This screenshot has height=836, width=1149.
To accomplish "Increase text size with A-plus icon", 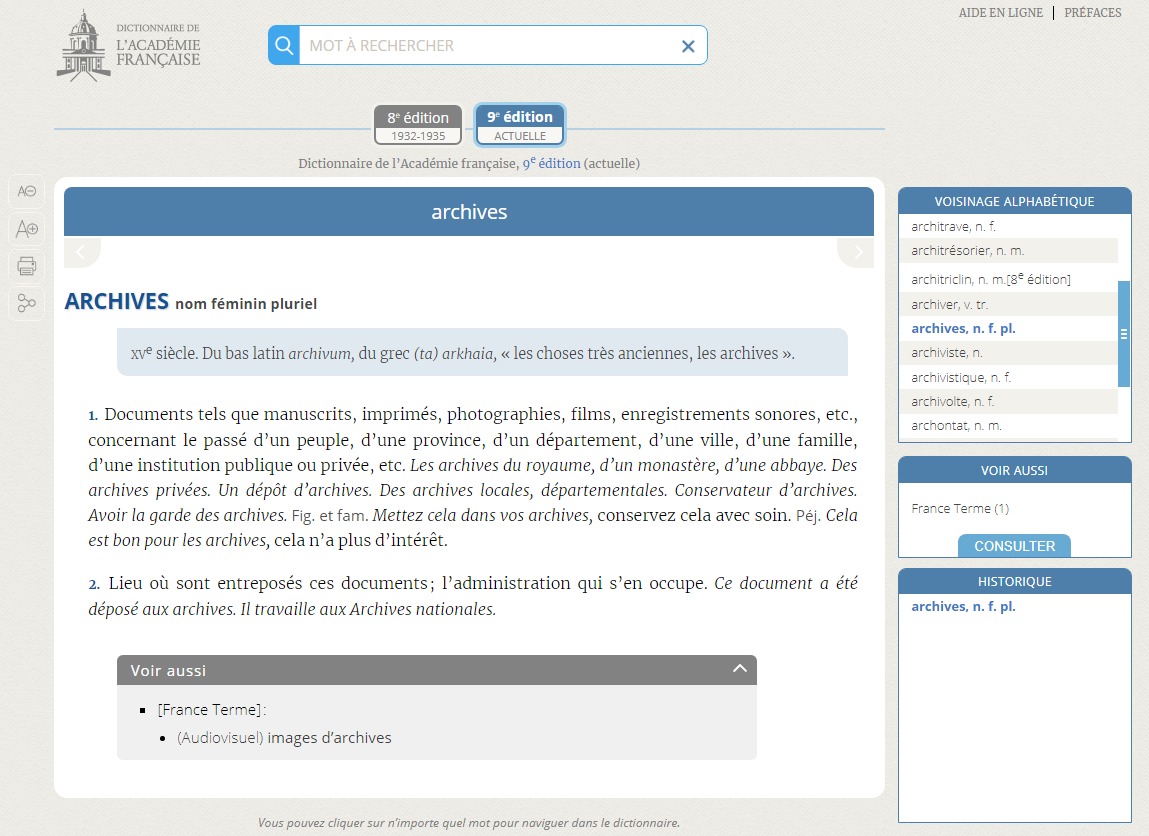I will click(x=27, y=229).
